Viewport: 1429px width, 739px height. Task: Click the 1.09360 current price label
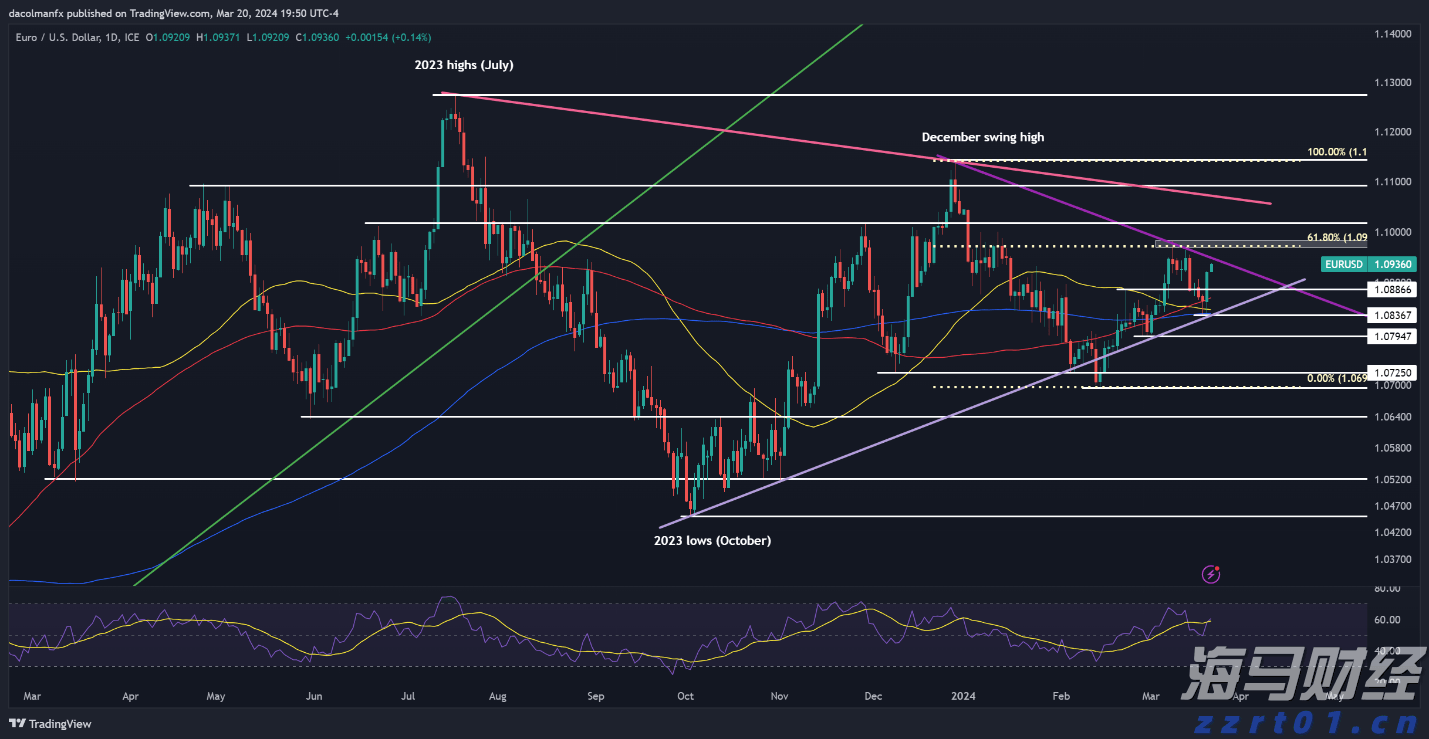(1391, 264)
